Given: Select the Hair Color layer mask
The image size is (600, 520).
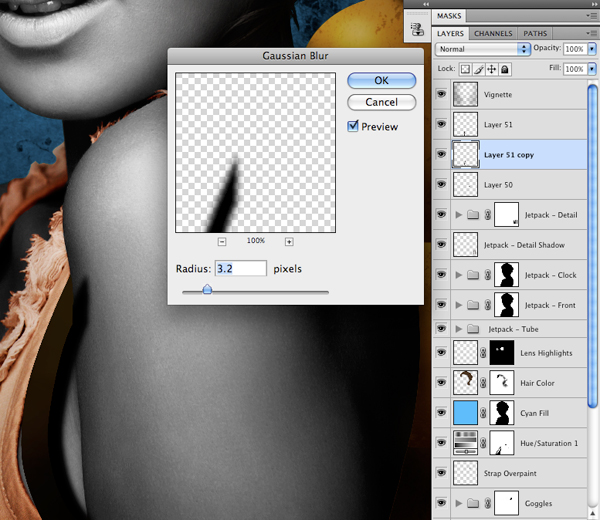Looking at the screenshot, I should click(502, 383).
